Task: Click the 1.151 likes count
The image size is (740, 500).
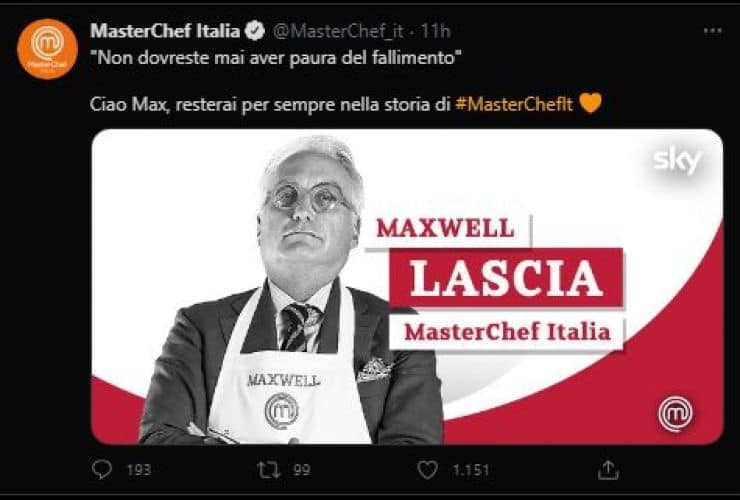Action: [471, 470]
